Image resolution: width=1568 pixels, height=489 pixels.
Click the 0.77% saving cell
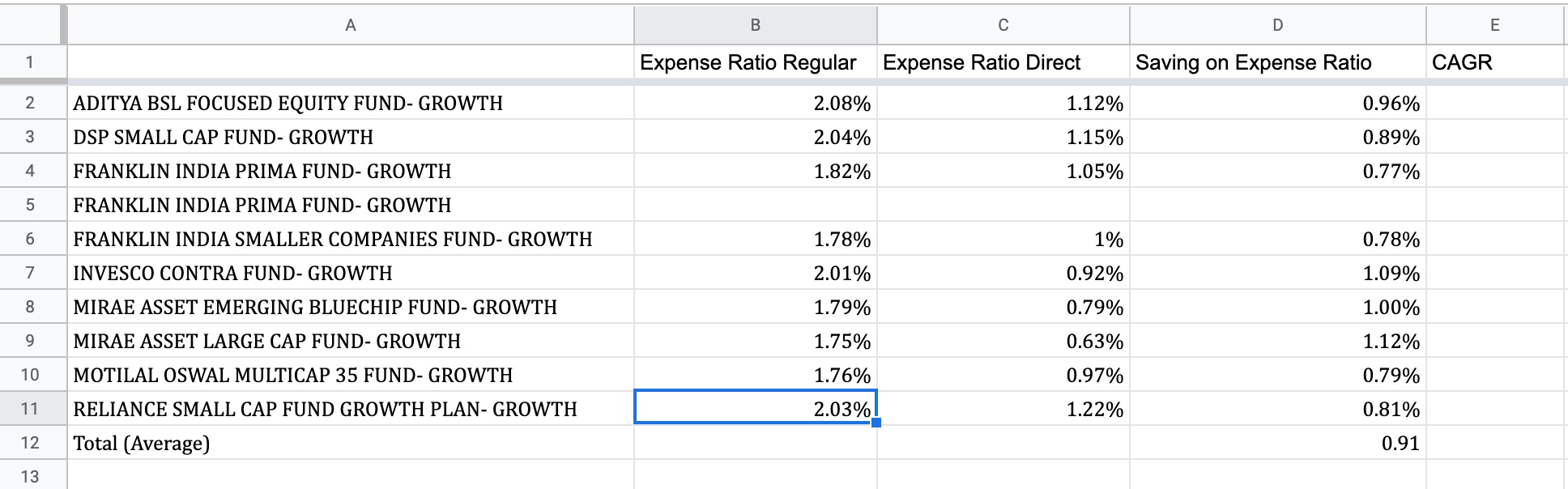tap(1277, 171)
